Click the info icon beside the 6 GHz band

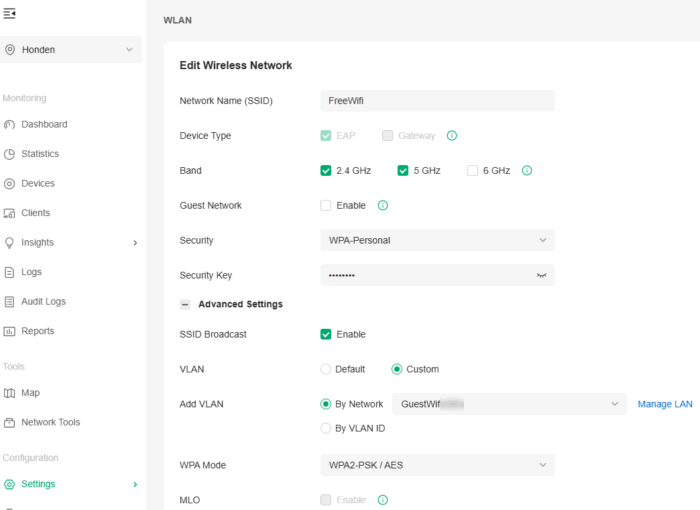(x=527, y=171)
